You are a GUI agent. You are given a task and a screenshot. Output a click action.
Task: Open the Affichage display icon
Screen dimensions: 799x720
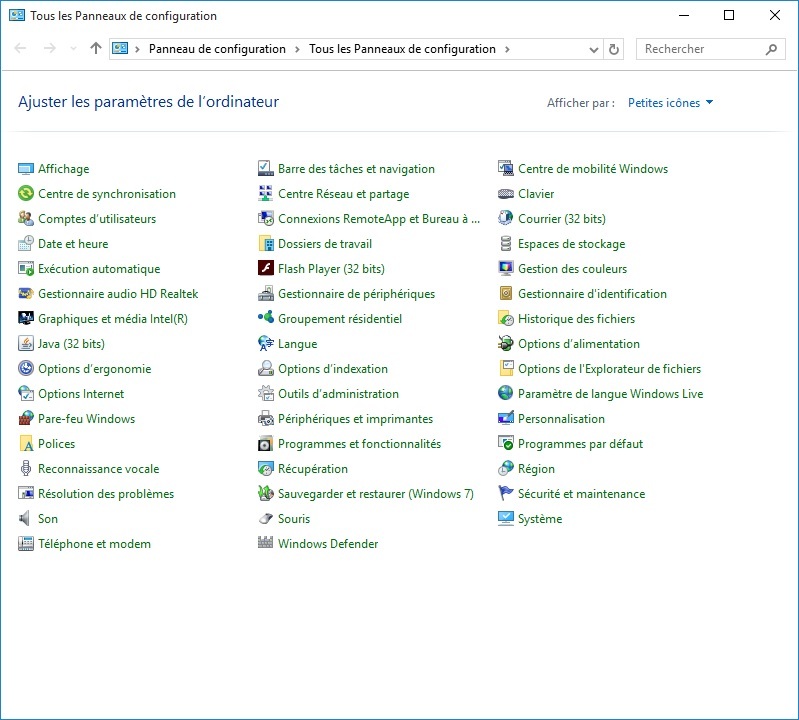[25, 169]
